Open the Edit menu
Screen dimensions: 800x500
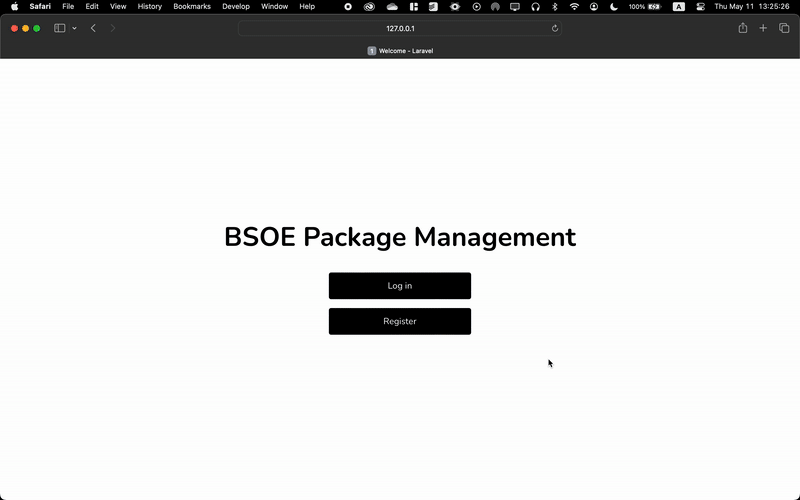(x=92, y=7)
